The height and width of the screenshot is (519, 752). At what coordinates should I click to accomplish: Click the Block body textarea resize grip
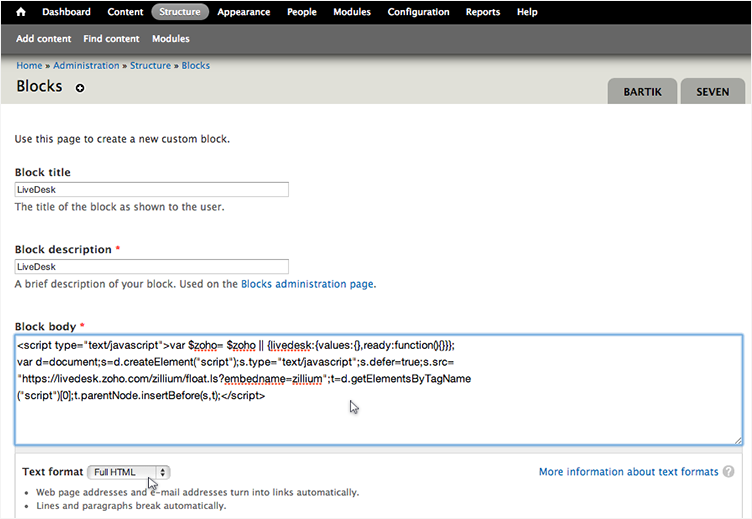(738, 440)
